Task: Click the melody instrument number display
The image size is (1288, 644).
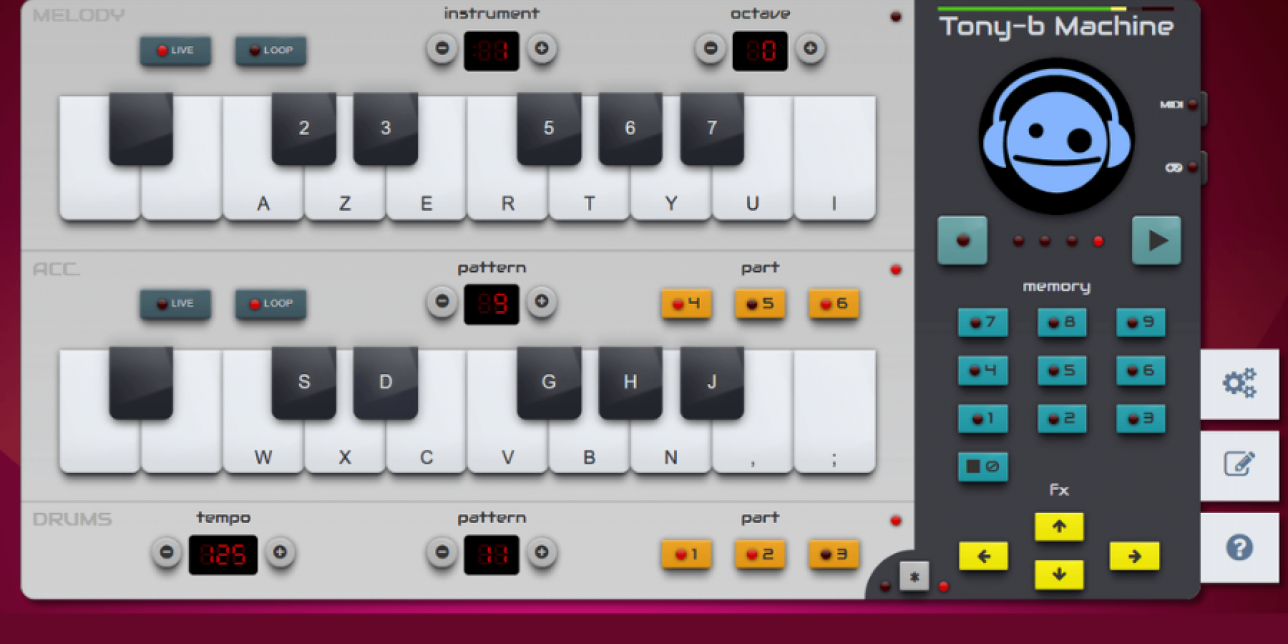Action: pos(492,50)
